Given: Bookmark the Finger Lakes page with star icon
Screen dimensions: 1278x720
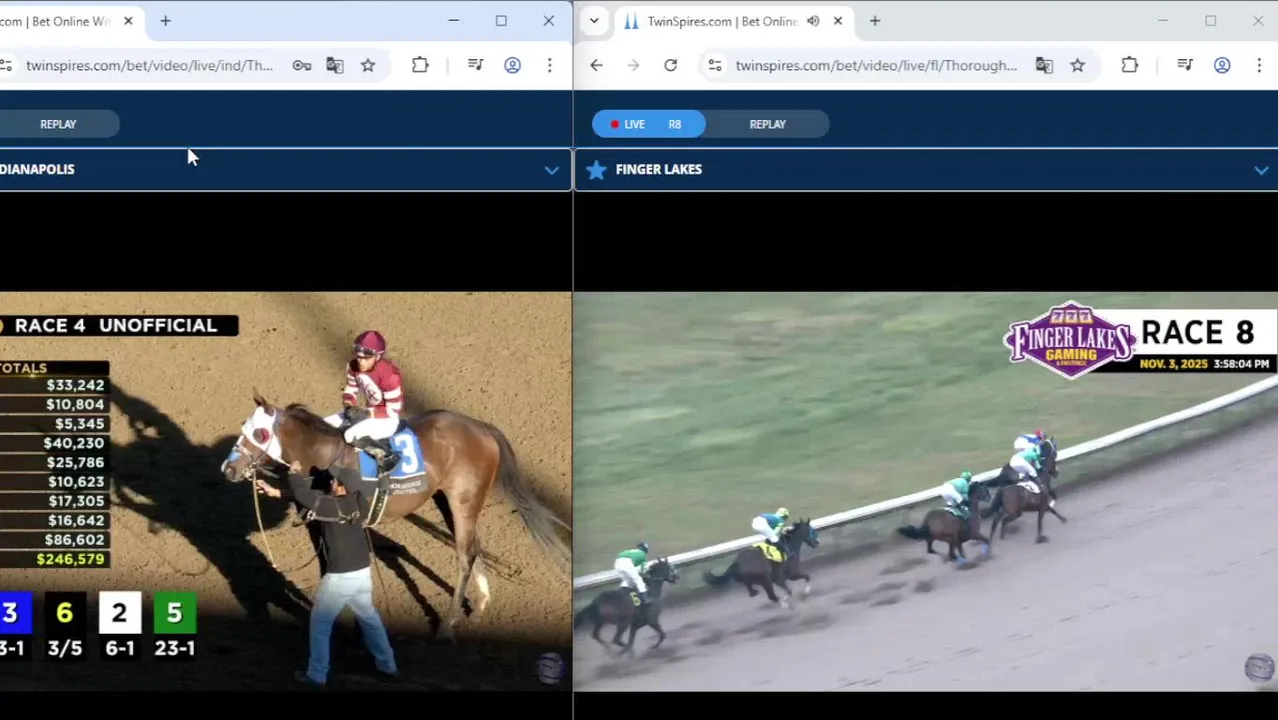Looking at the screenshot, I should pos(1077,65).
